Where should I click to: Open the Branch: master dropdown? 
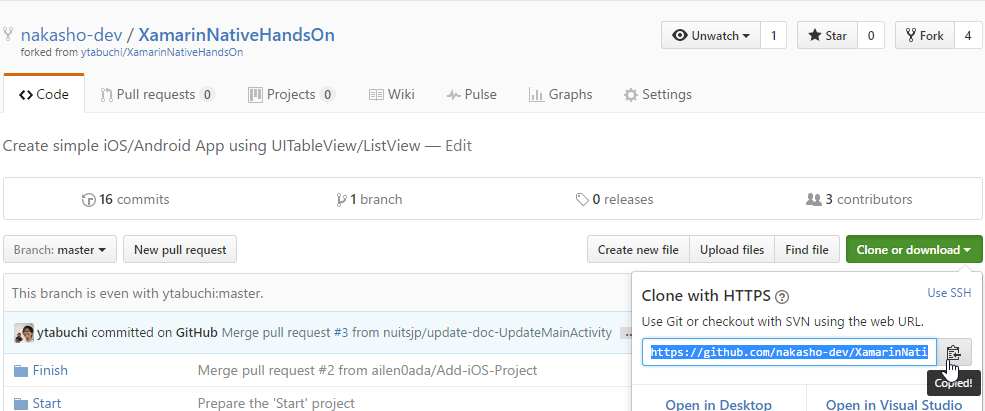pos(60,249)
